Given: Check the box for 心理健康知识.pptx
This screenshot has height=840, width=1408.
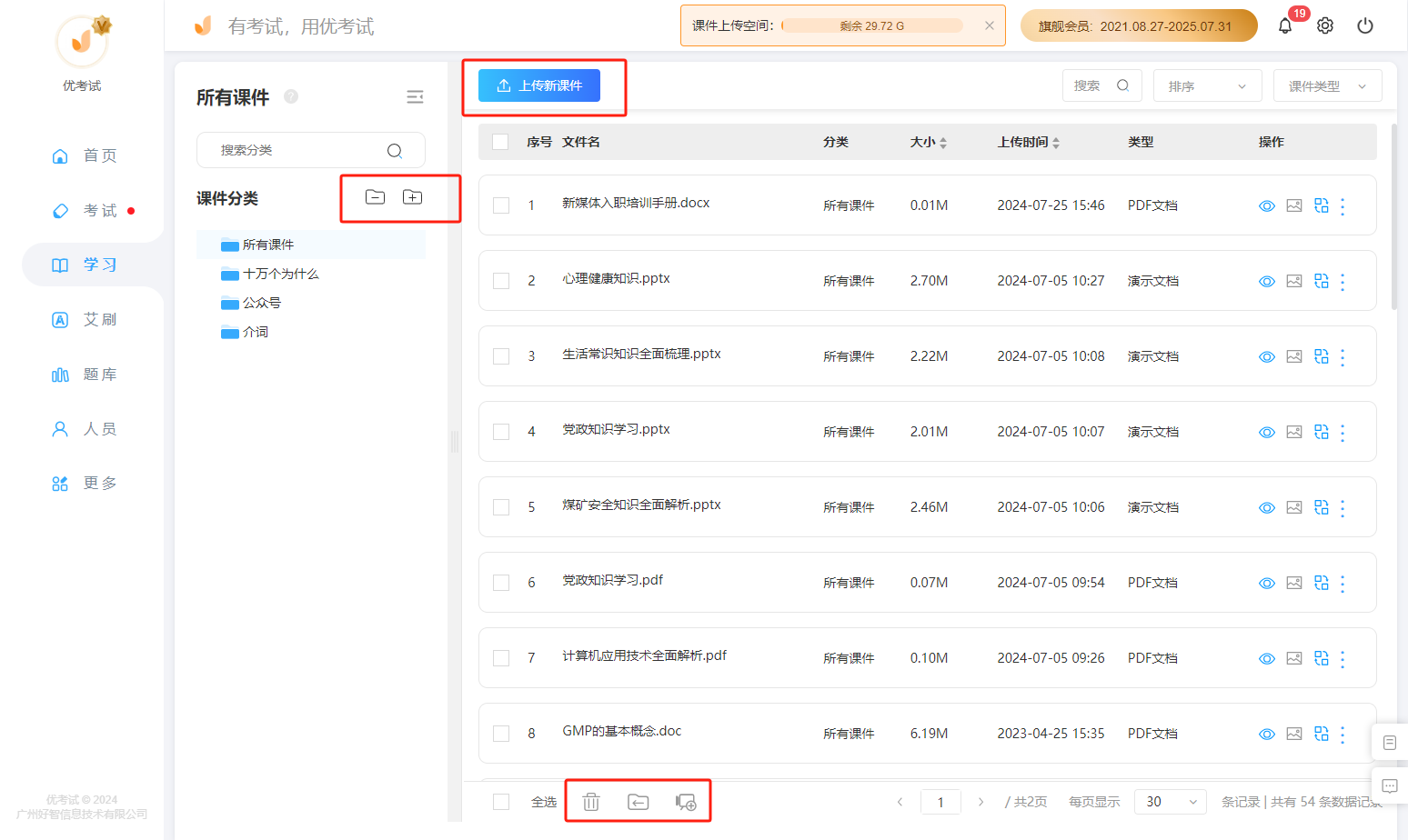Looking at the screenshot, I should pos(501,281).
